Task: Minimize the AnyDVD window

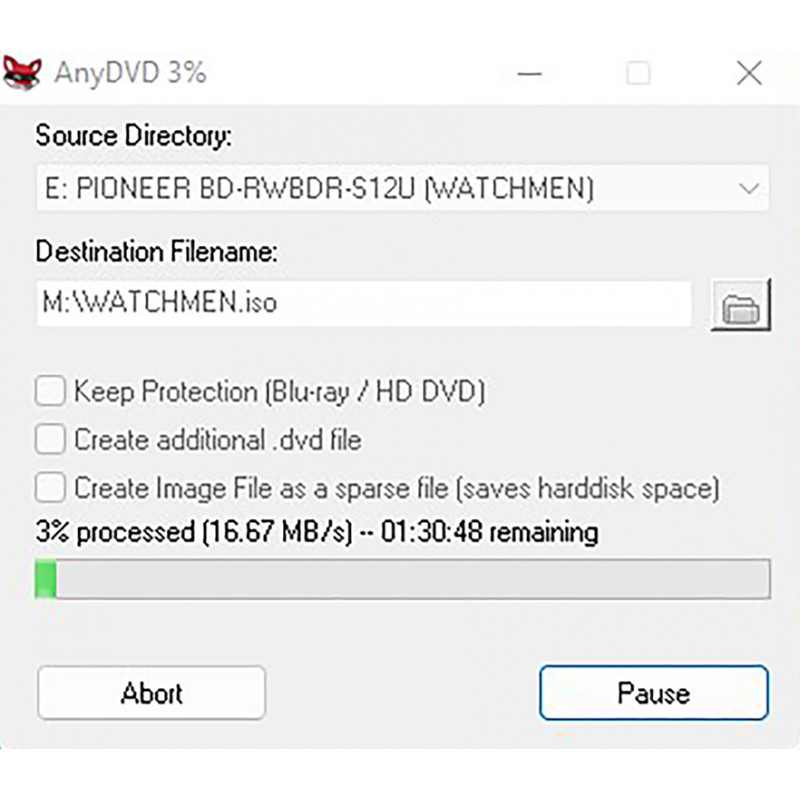Action: [x=530, y=74]
